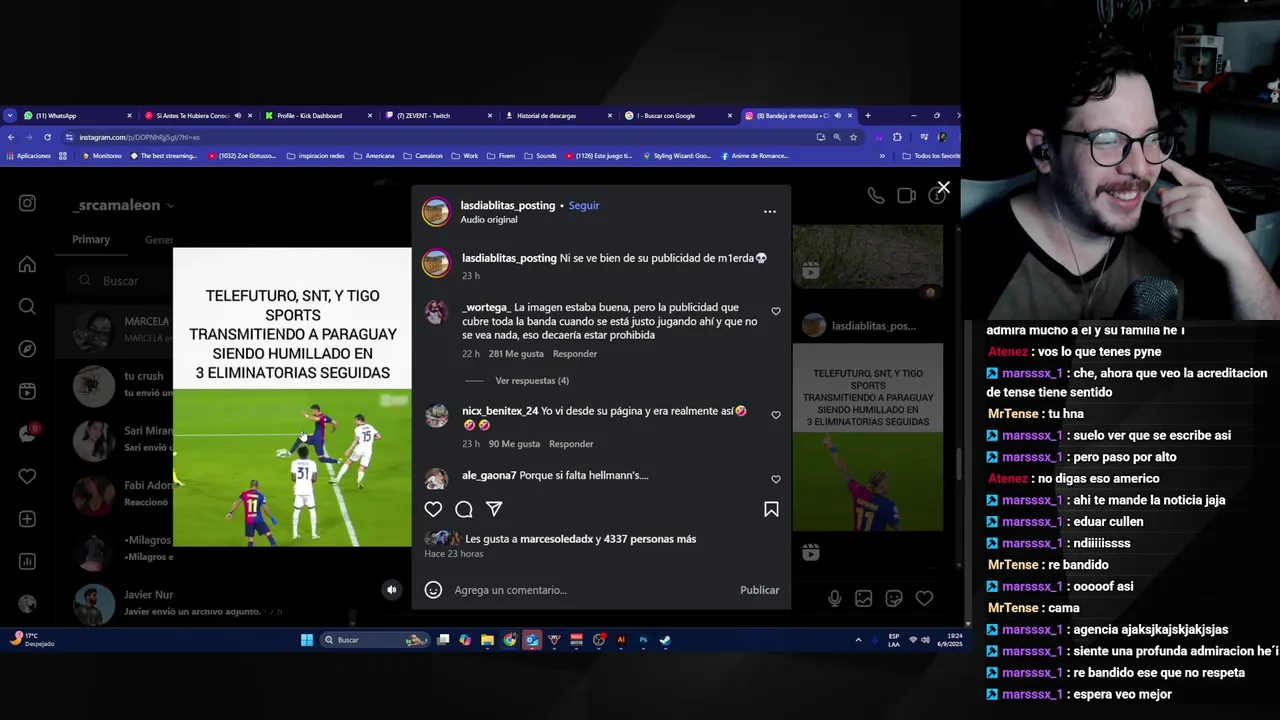This screenshot has height=720, width=1280.
Task: Like the _wortega_ comment
Action: tap(776, 312)
